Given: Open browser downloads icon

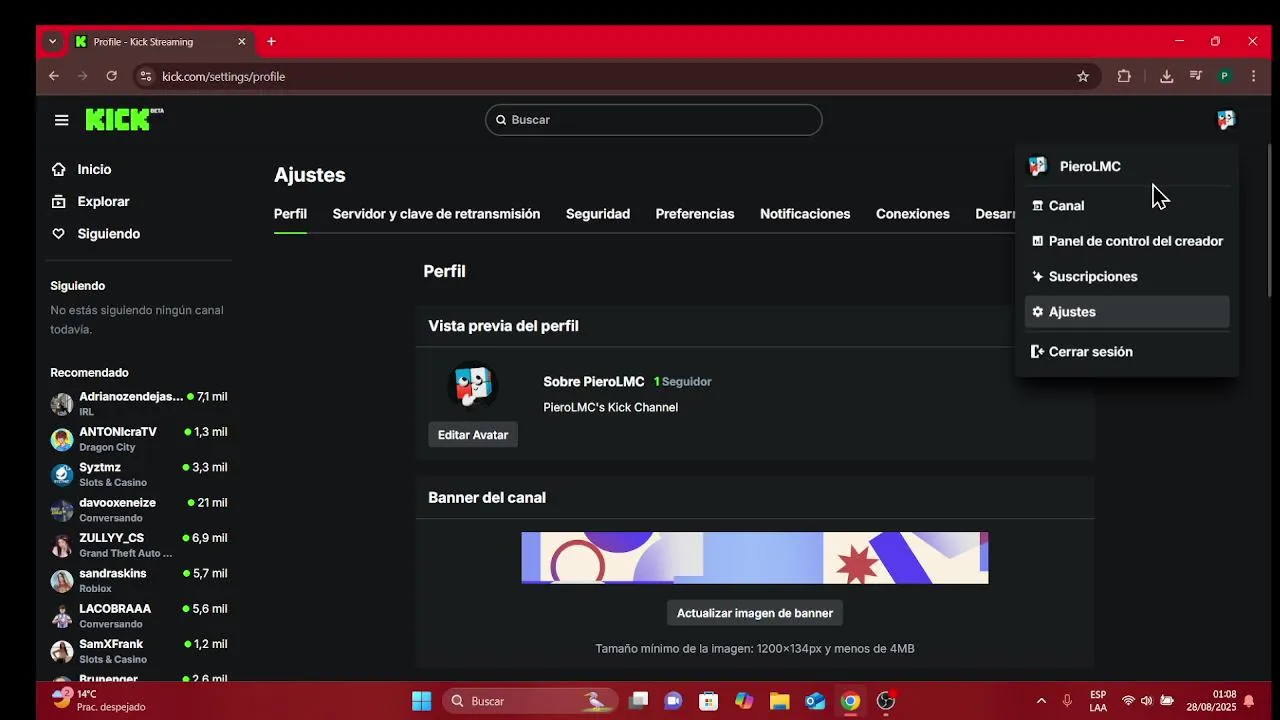Looking at the screenshot, I should pos(1166,76).
